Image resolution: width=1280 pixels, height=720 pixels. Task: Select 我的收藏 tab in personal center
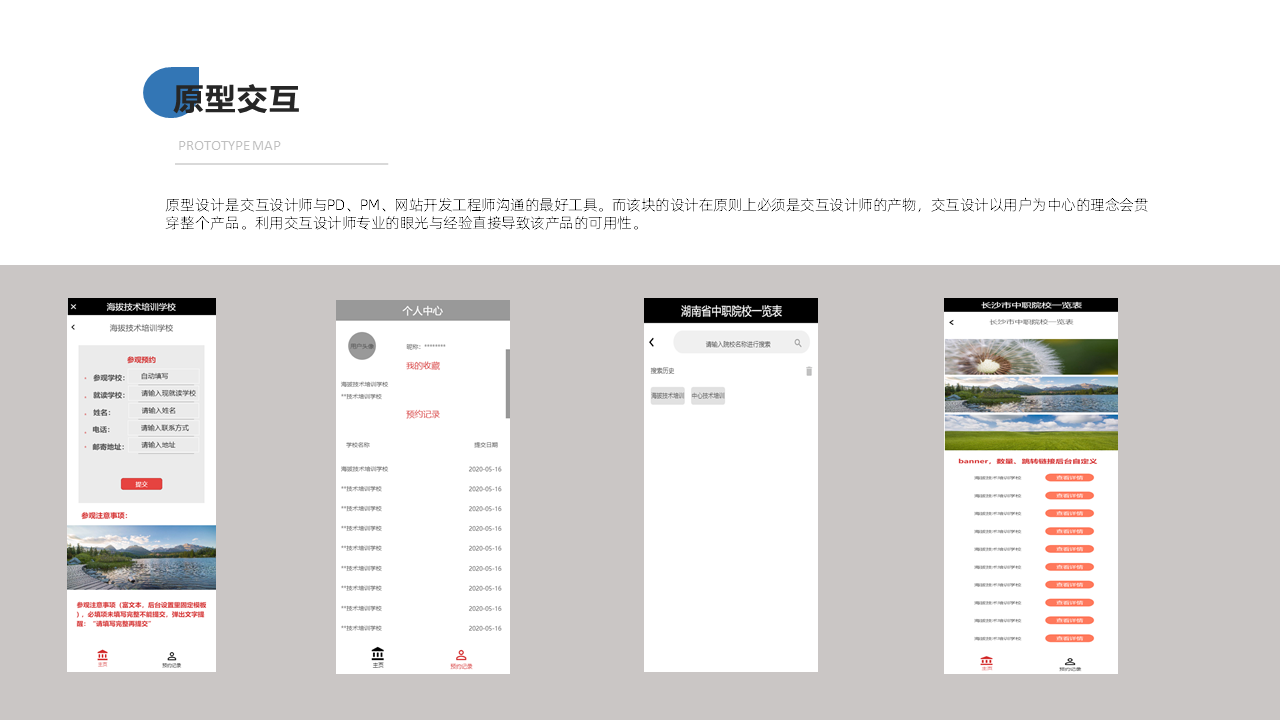[423, 366]
